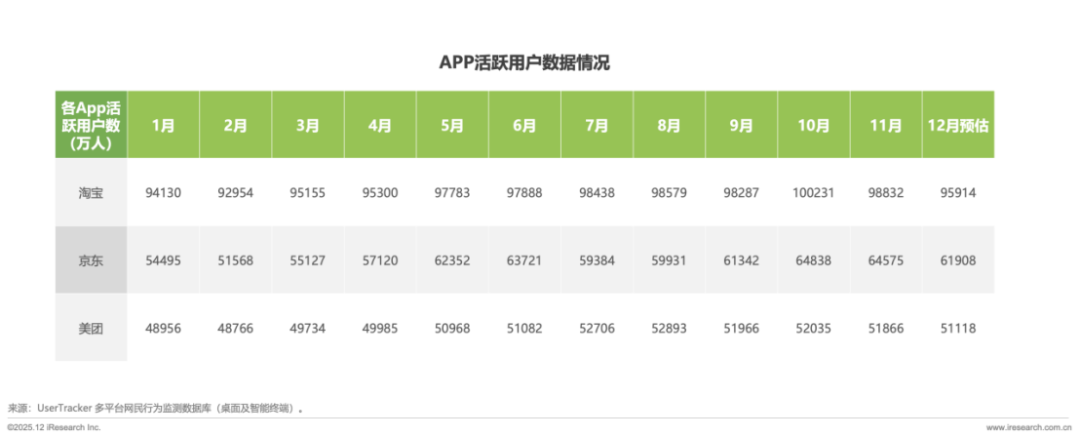Image resolution: width=1080 pixels, height=437 pixels.
Task: Click the 淘宝 value 97783
Action: [453, 193]
